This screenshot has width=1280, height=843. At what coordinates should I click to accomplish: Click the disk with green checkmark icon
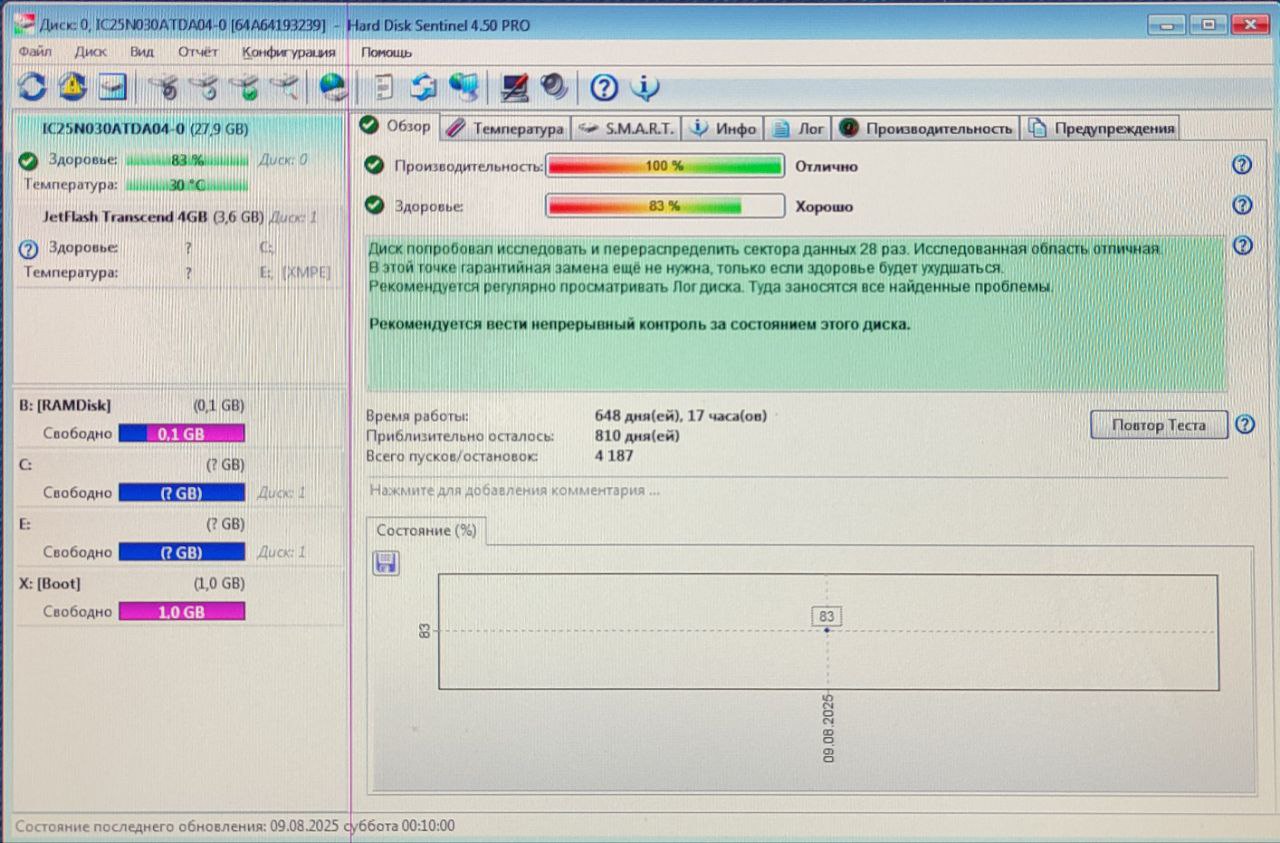(245, 87)
